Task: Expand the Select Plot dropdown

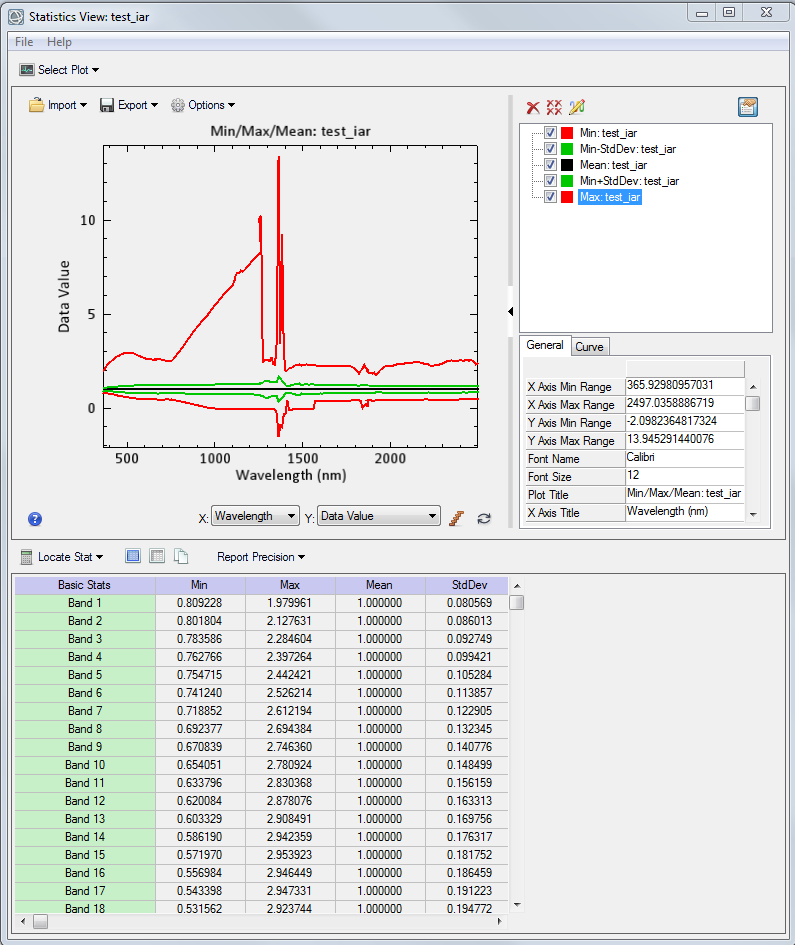Action: click(60, 70)
